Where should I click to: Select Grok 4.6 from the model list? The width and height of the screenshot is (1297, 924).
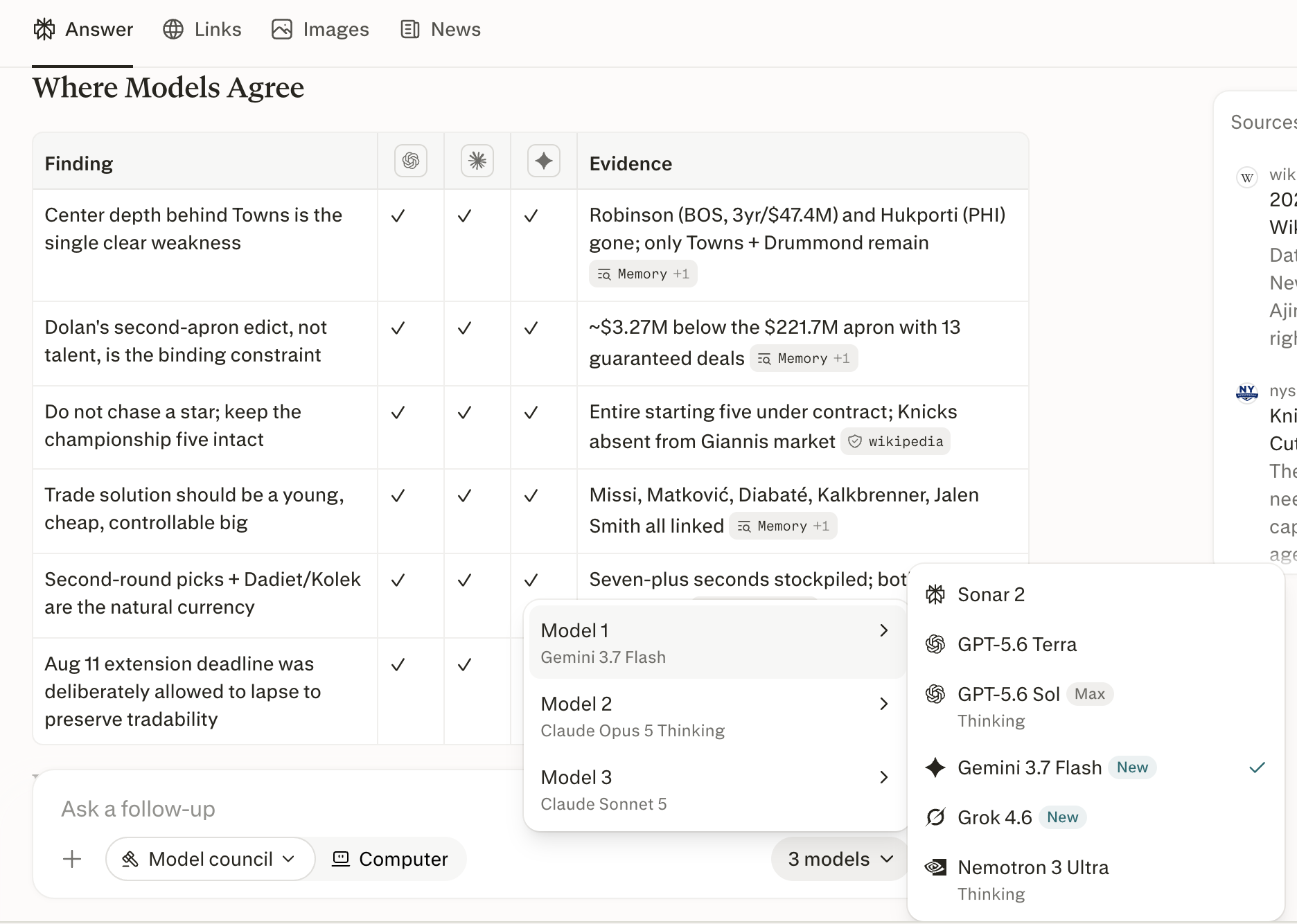pos(1096,817)
